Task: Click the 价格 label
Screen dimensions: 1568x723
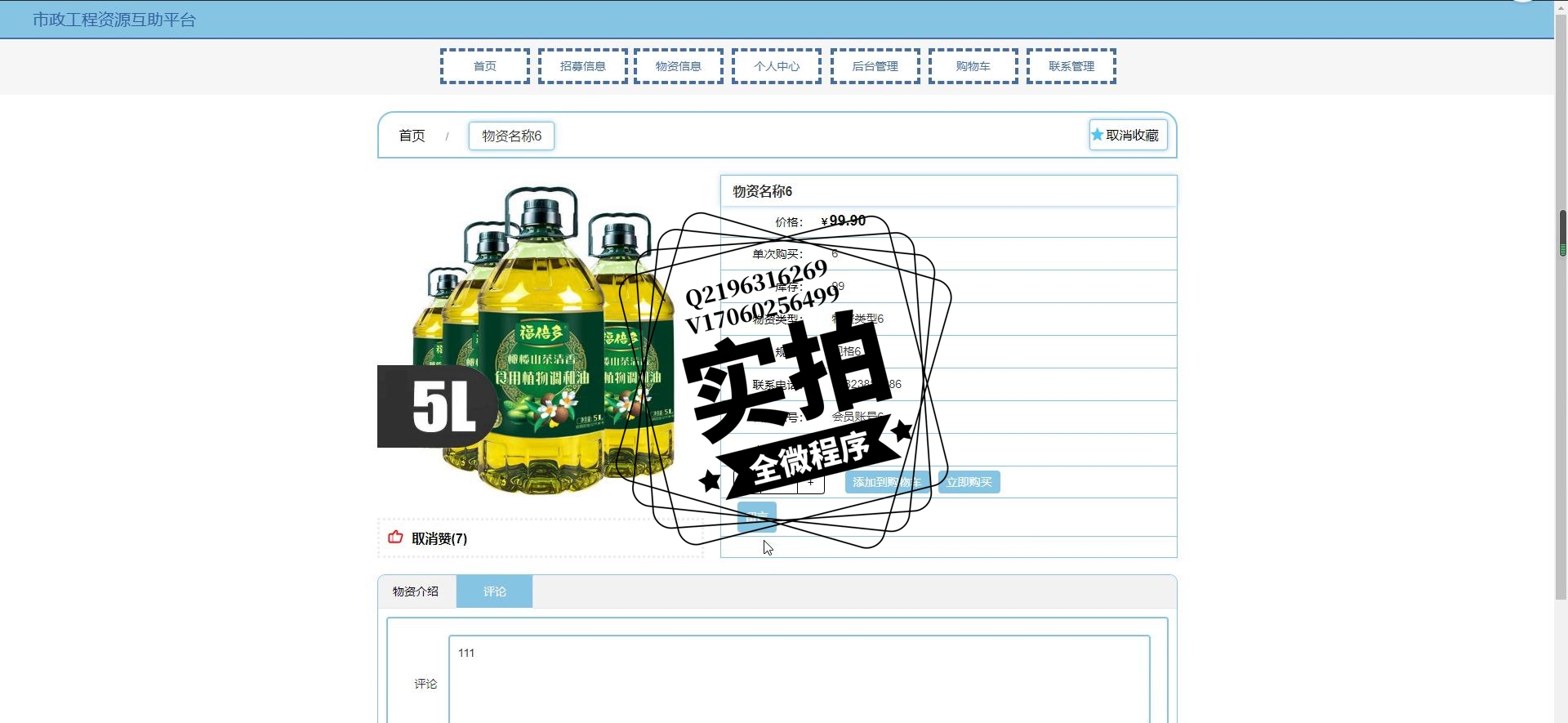Action: 789,222
